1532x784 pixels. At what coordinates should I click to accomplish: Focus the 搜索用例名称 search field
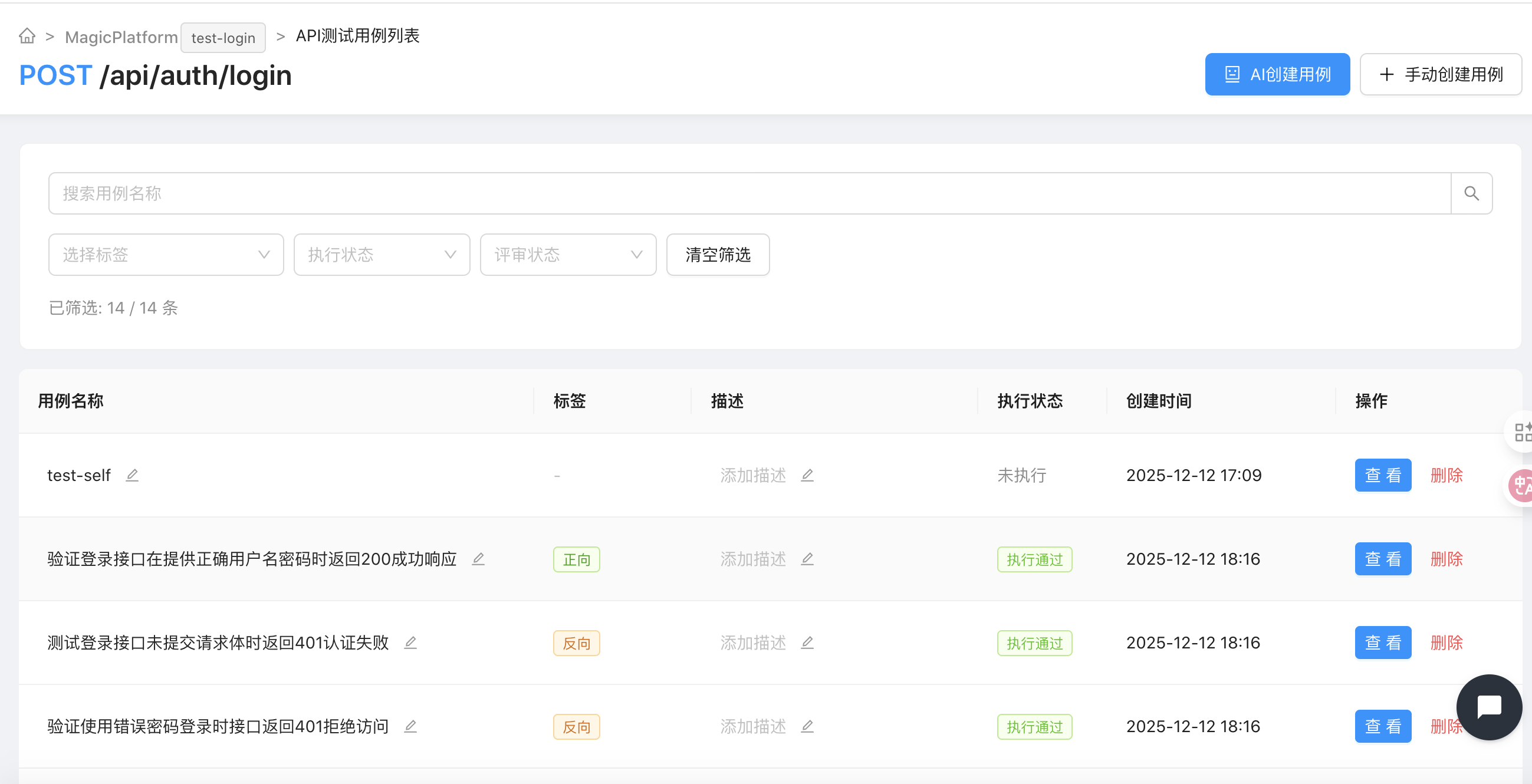(x=749, y=193)
